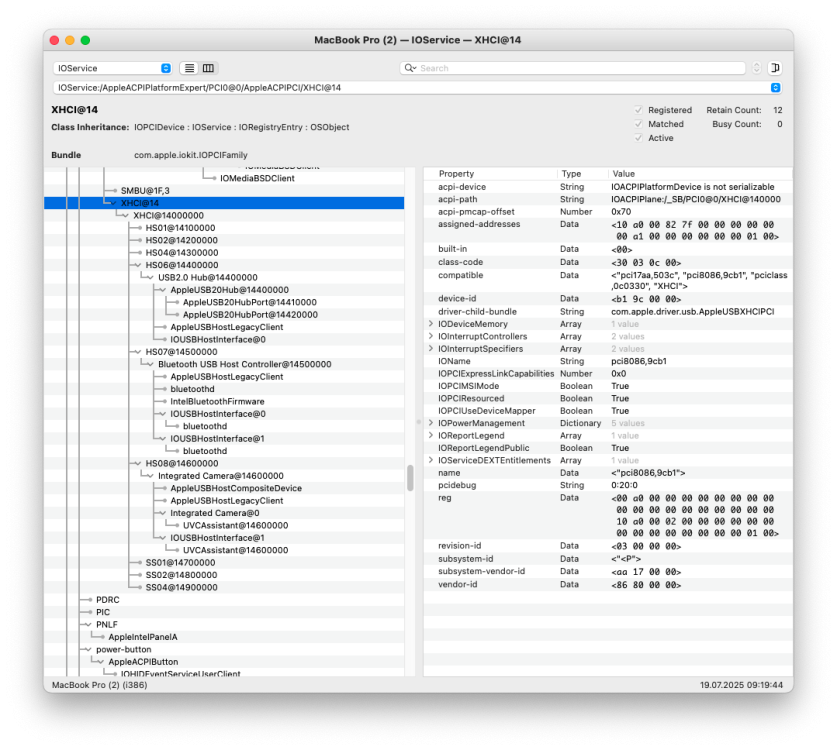Select the driver-child-bundle property row

coord(608,311)
